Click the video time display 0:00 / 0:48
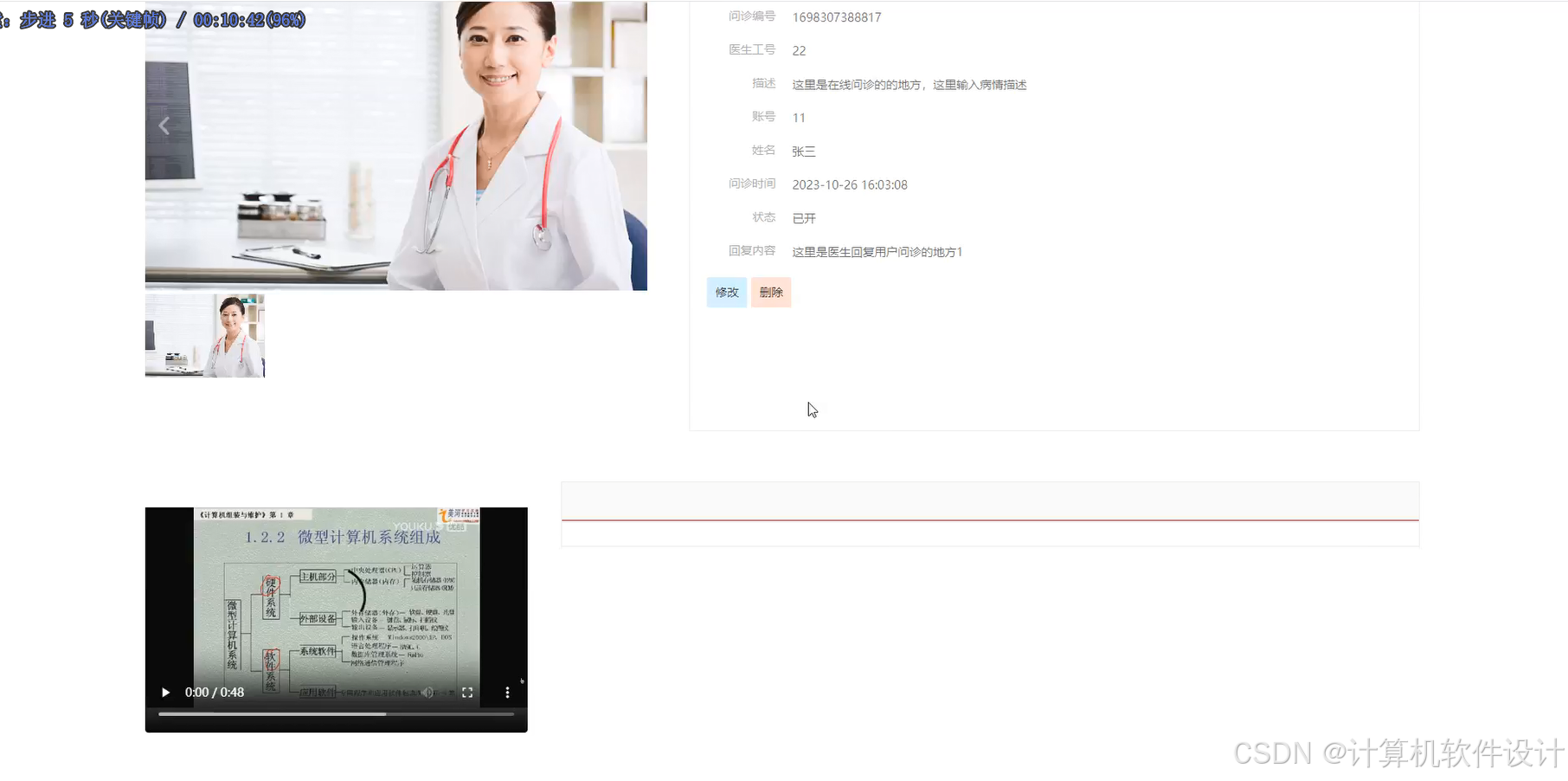The width and height of the screenshot is (1568, 781). pyautogui.click(x=215, y=693)
